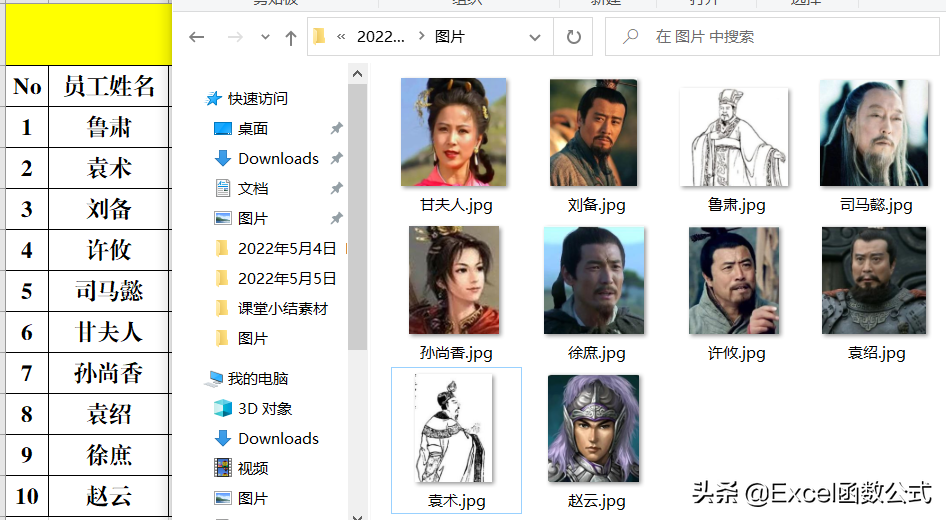This screenshot has width=946, height=520.
Task: Click Excel cell 袁术
Action: click(110, 168)
